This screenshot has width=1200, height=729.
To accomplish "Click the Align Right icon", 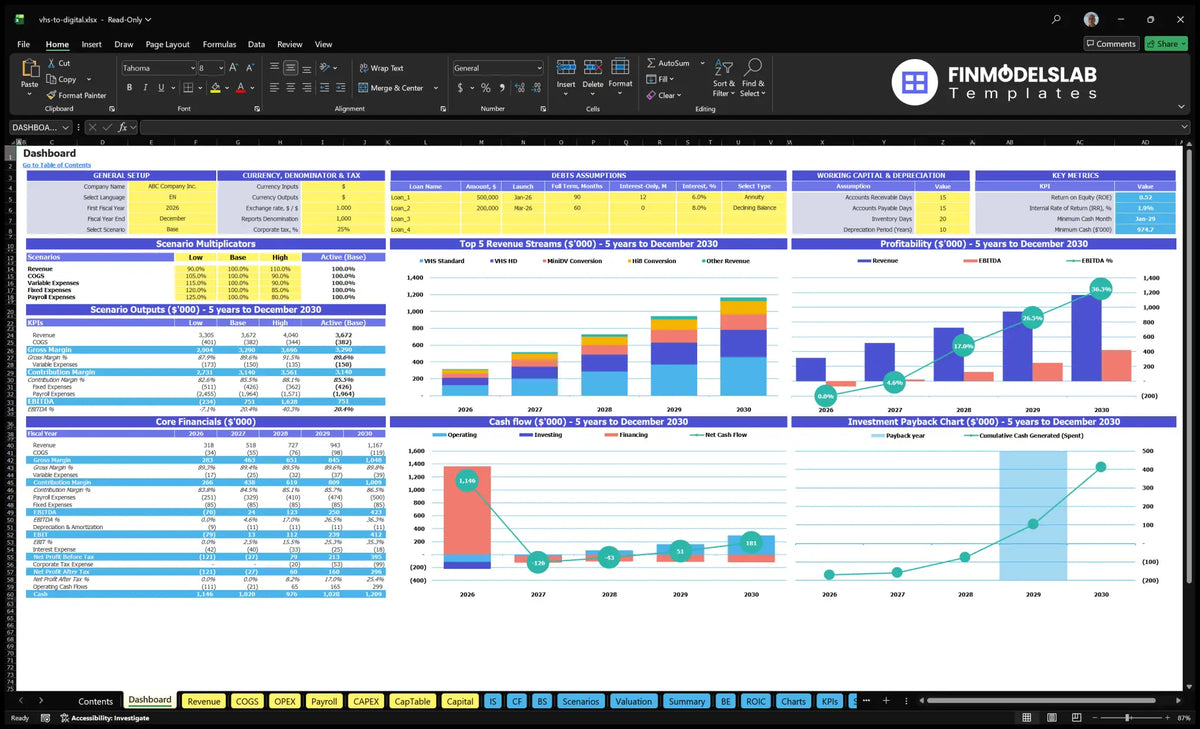I will pos(307,88).
